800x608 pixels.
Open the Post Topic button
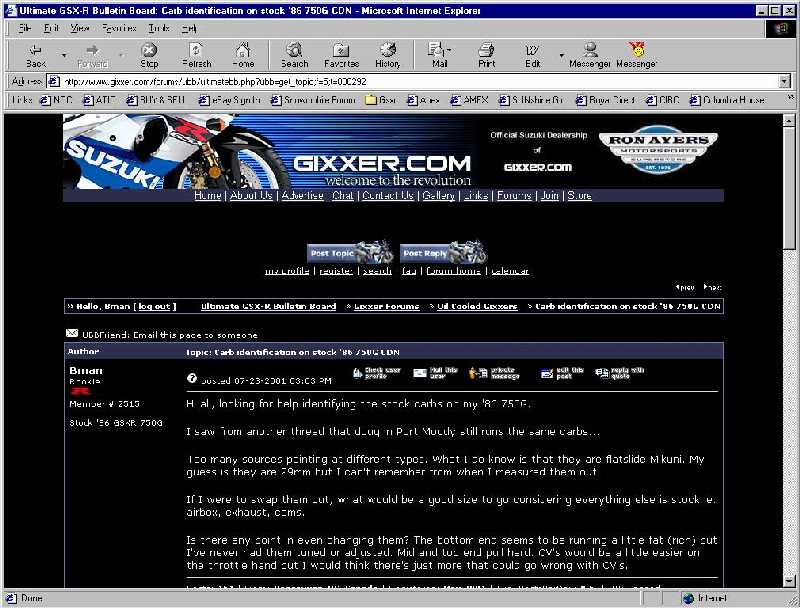[x=350, y=252]
